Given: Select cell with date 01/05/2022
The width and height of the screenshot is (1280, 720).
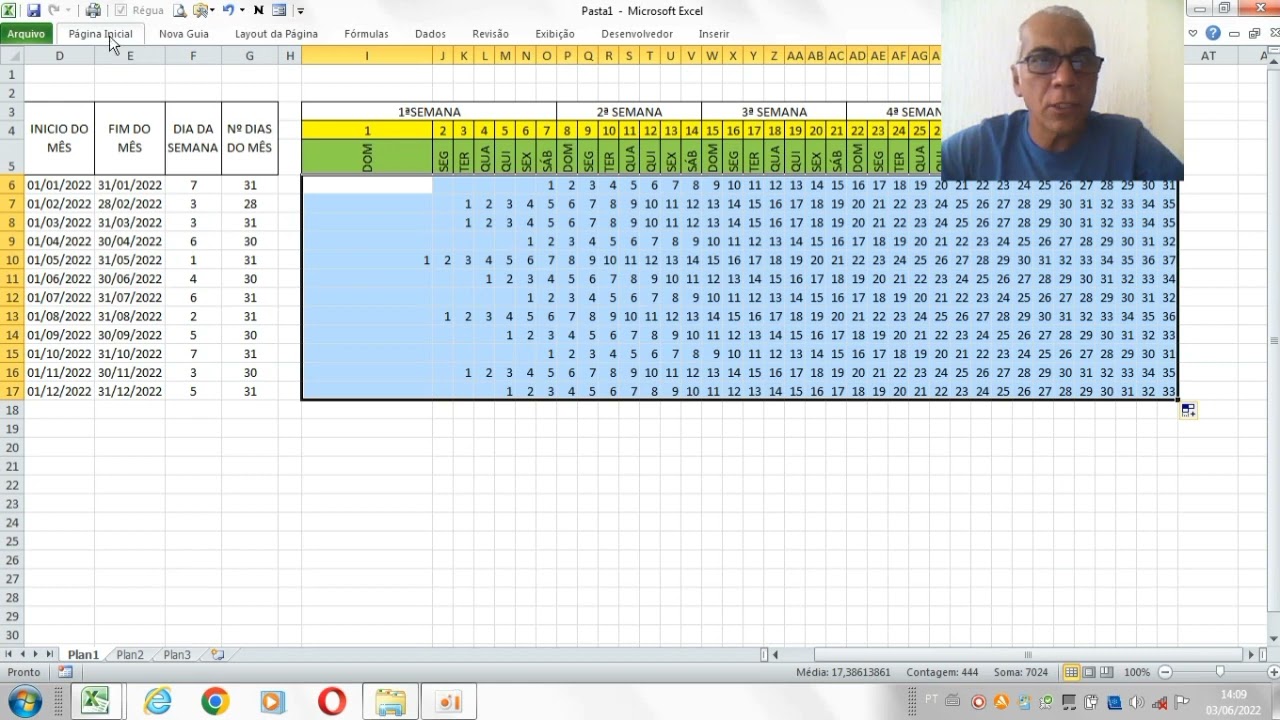Looking at the screenshot, I should point(59,260).
